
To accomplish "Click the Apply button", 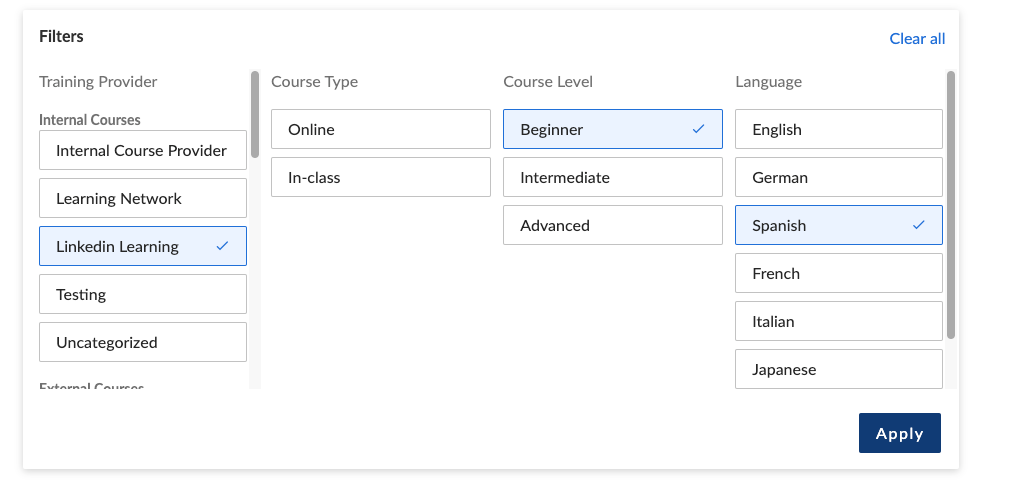I will pos(899,433).
